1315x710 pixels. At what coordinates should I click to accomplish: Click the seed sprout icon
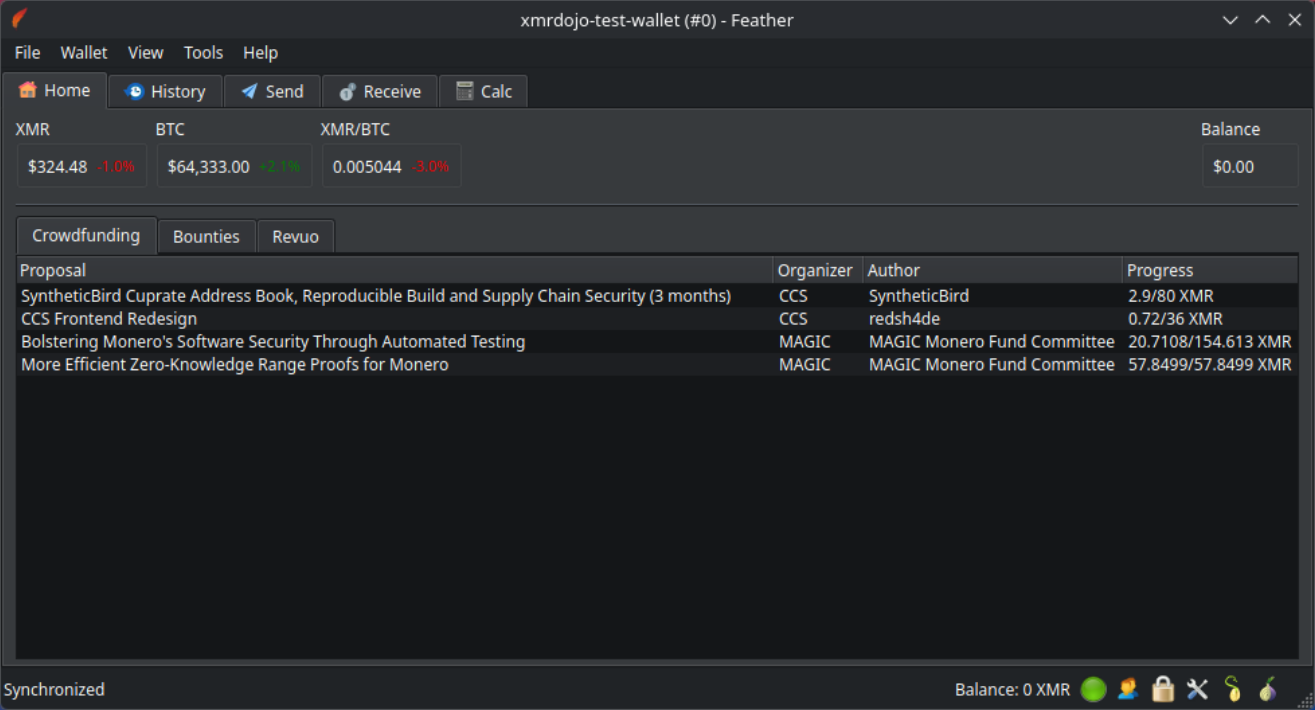tap(1233, 689)
